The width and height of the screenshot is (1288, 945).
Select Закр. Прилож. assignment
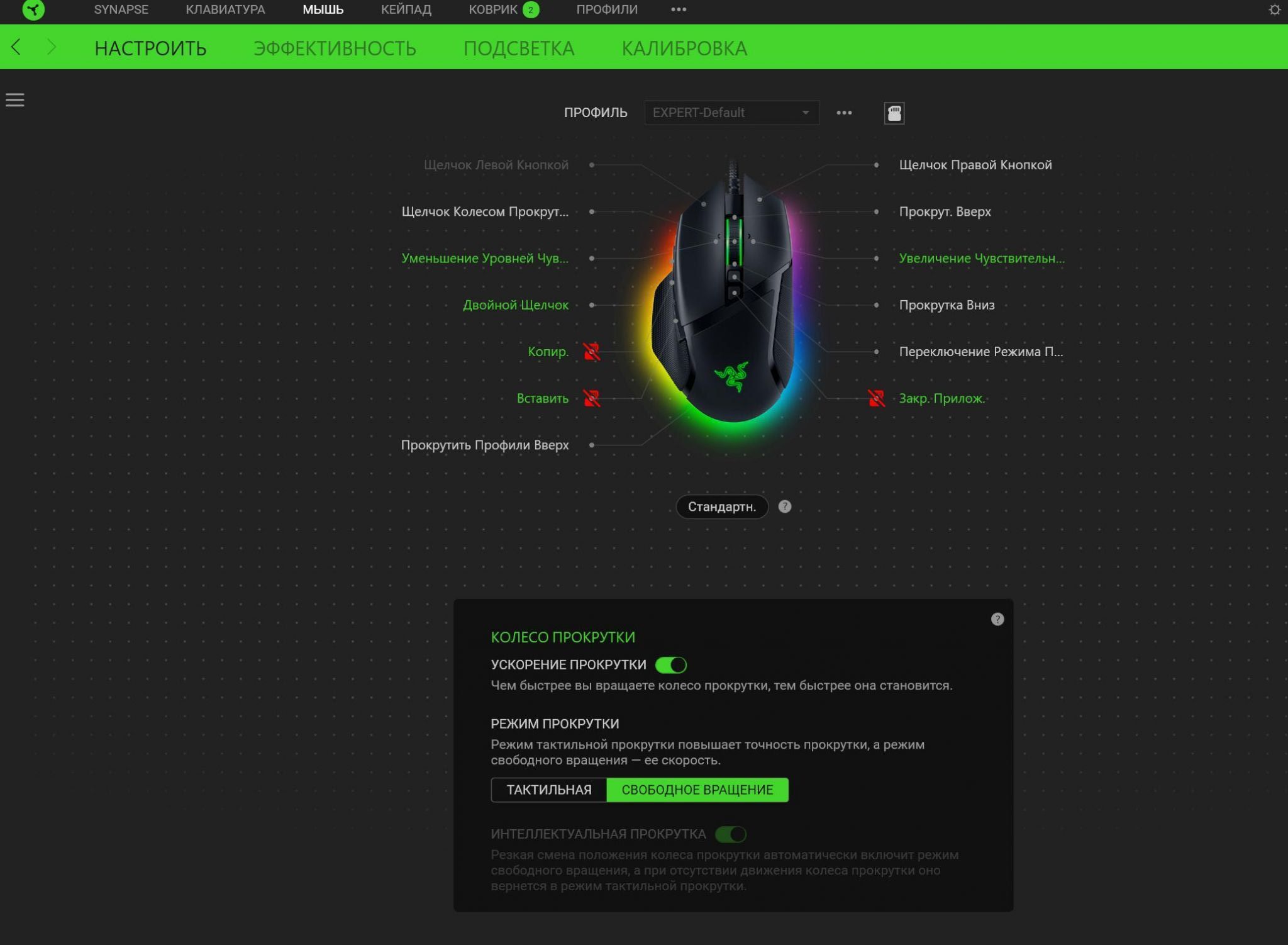pos(941,398)
